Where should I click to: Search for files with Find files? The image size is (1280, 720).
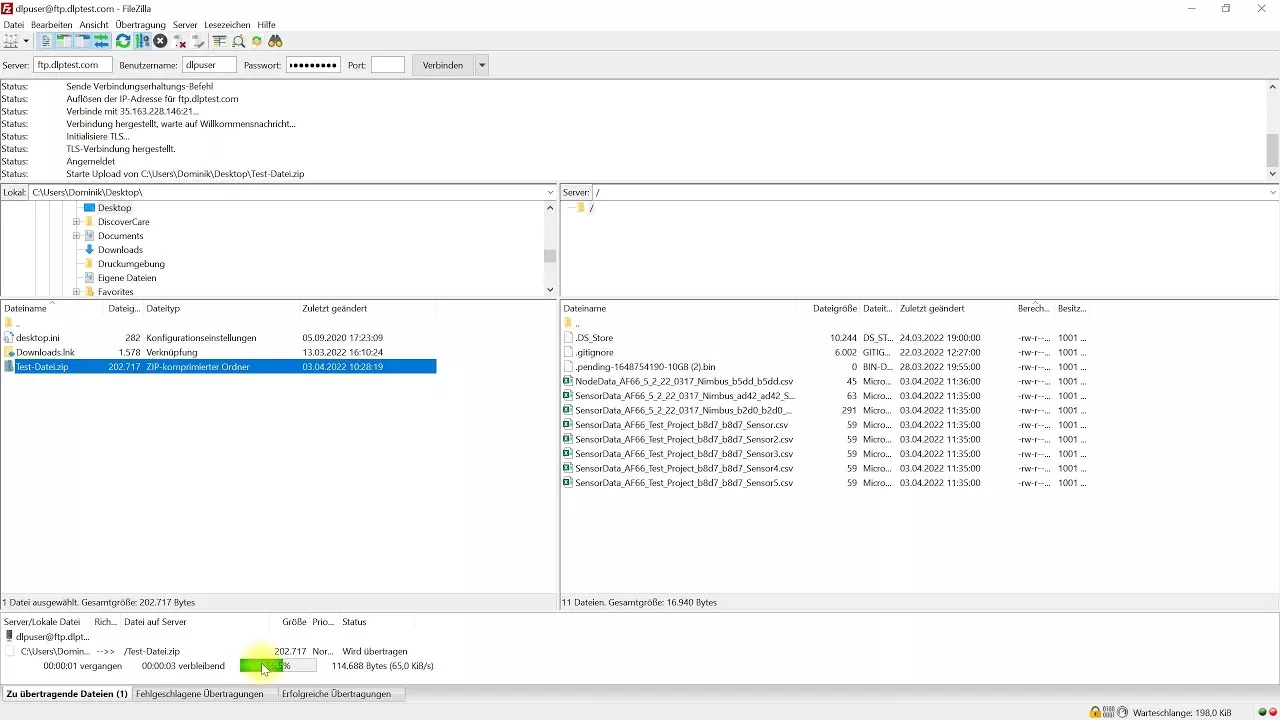275,41
